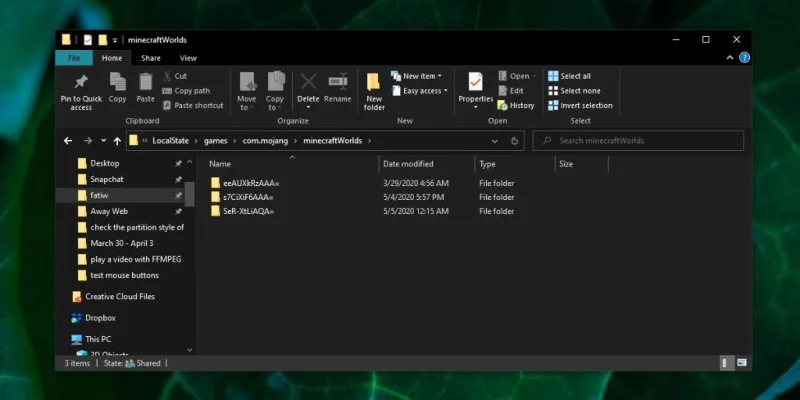This screenshot has width=800, height=400.
Task: Click Cut with the scissors icon
Action: [x=174, y=76]
